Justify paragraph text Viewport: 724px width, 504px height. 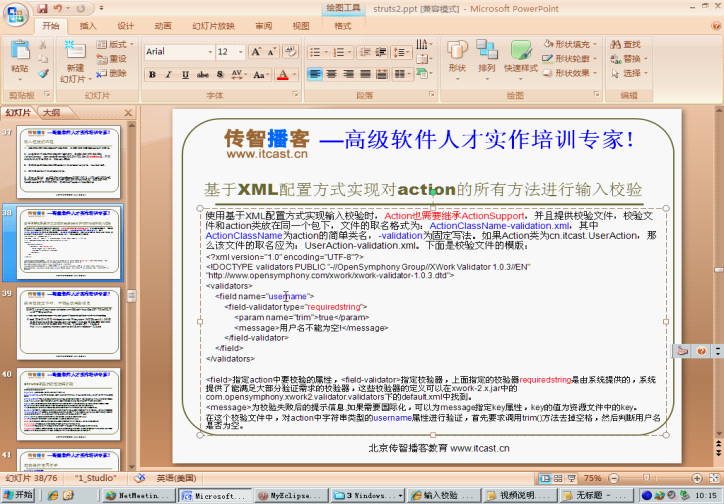365,74
